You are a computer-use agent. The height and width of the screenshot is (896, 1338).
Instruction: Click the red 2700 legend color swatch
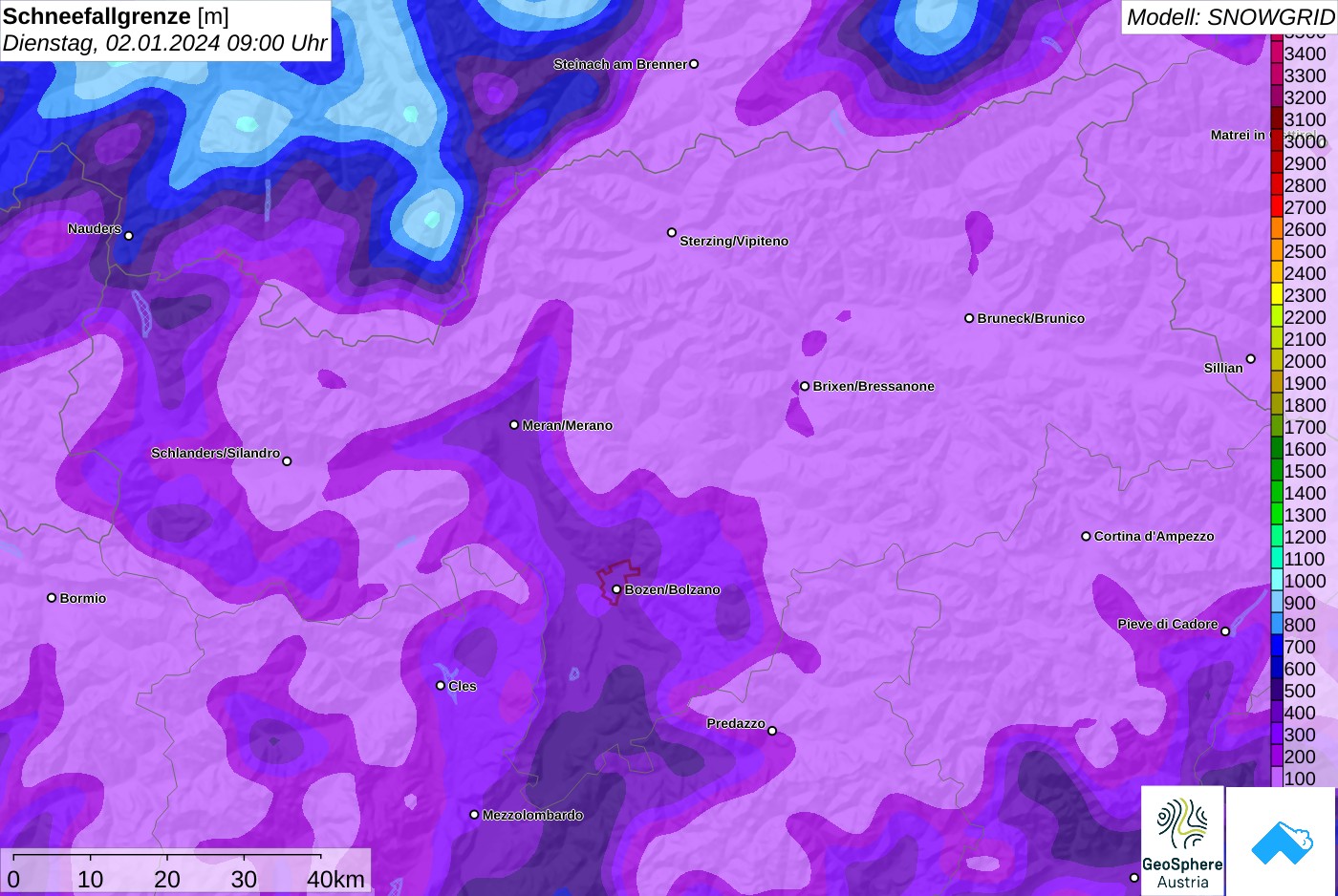[x=1277, y=206]
